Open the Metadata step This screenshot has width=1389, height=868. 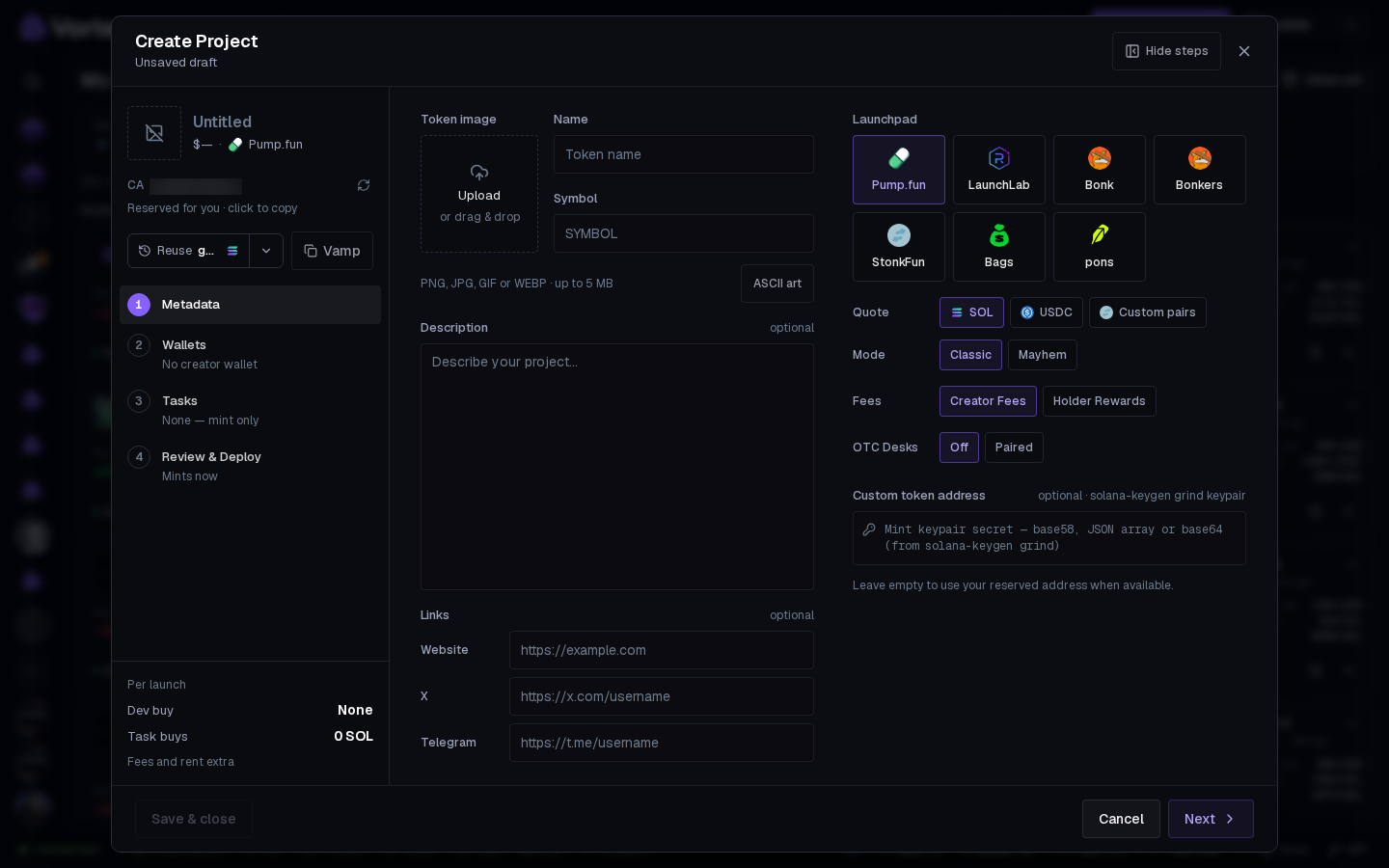click(x=250, y=305)
